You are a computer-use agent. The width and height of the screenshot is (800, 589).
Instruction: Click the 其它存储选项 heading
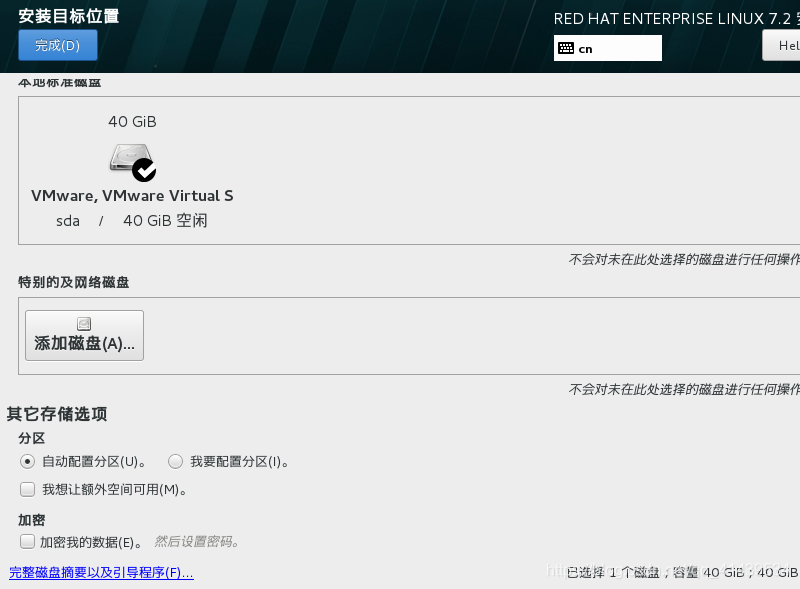point(57,414)
